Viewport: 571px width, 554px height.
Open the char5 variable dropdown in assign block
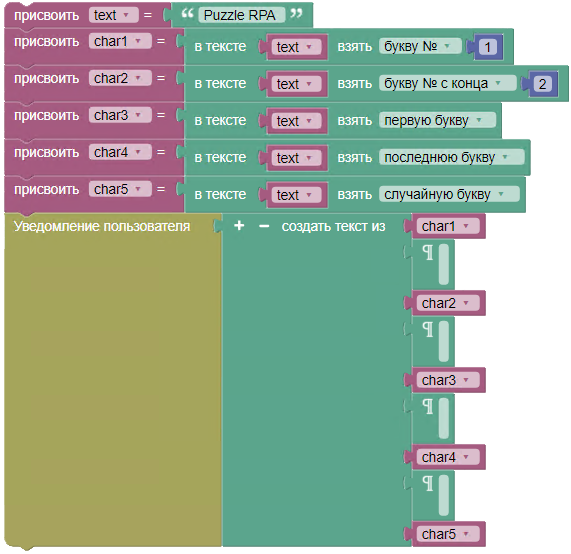point(120,189)
